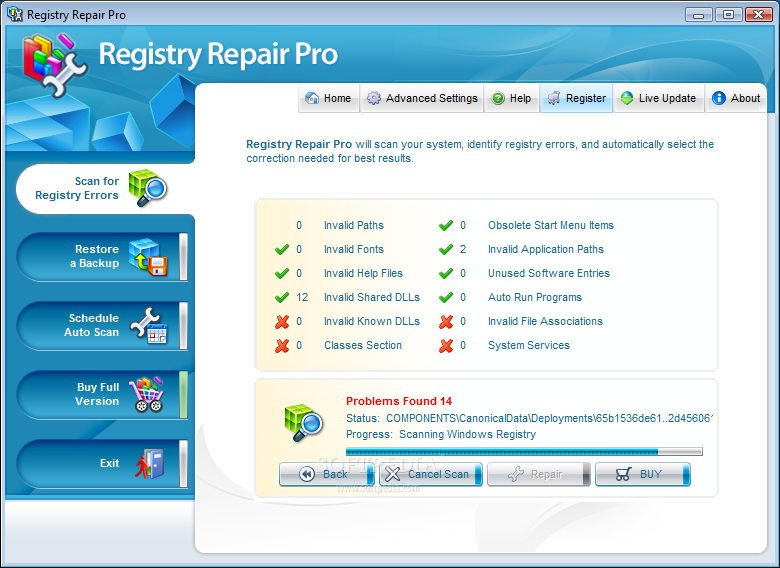Click green check beside Unused Software Entries
The height and width of the screenshot is (568, 780).
(x=446, y=273)
